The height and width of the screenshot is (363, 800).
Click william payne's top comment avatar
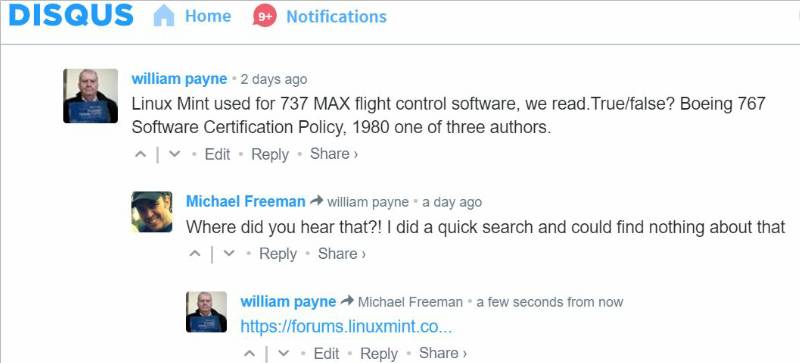click(90, 95)
